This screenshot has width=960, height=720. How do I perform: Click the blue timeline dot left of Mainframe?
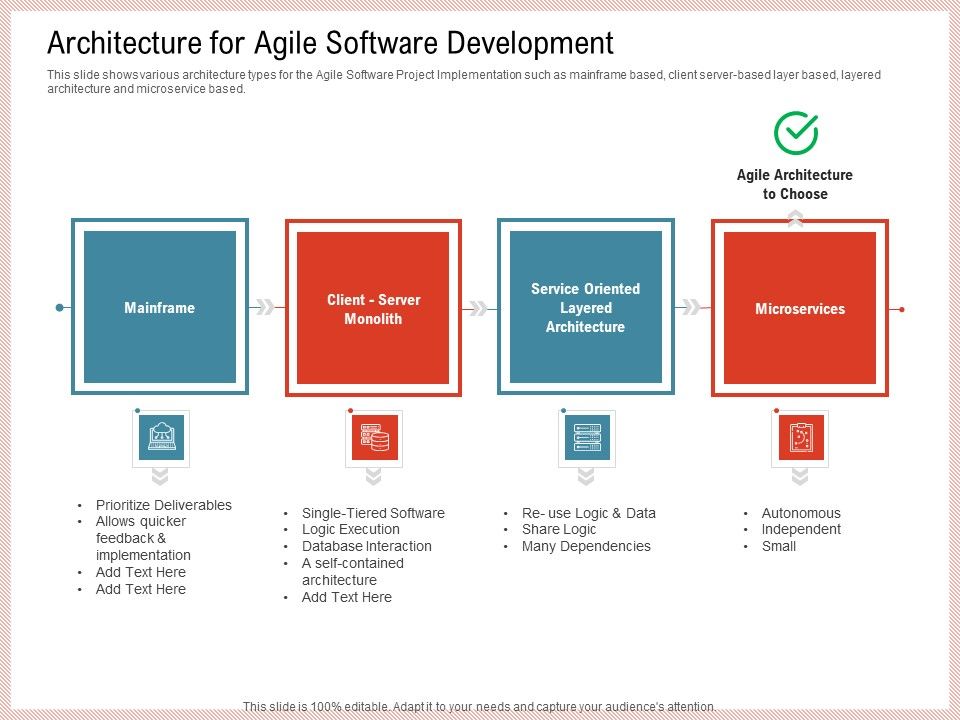click(x=59, y=307)
